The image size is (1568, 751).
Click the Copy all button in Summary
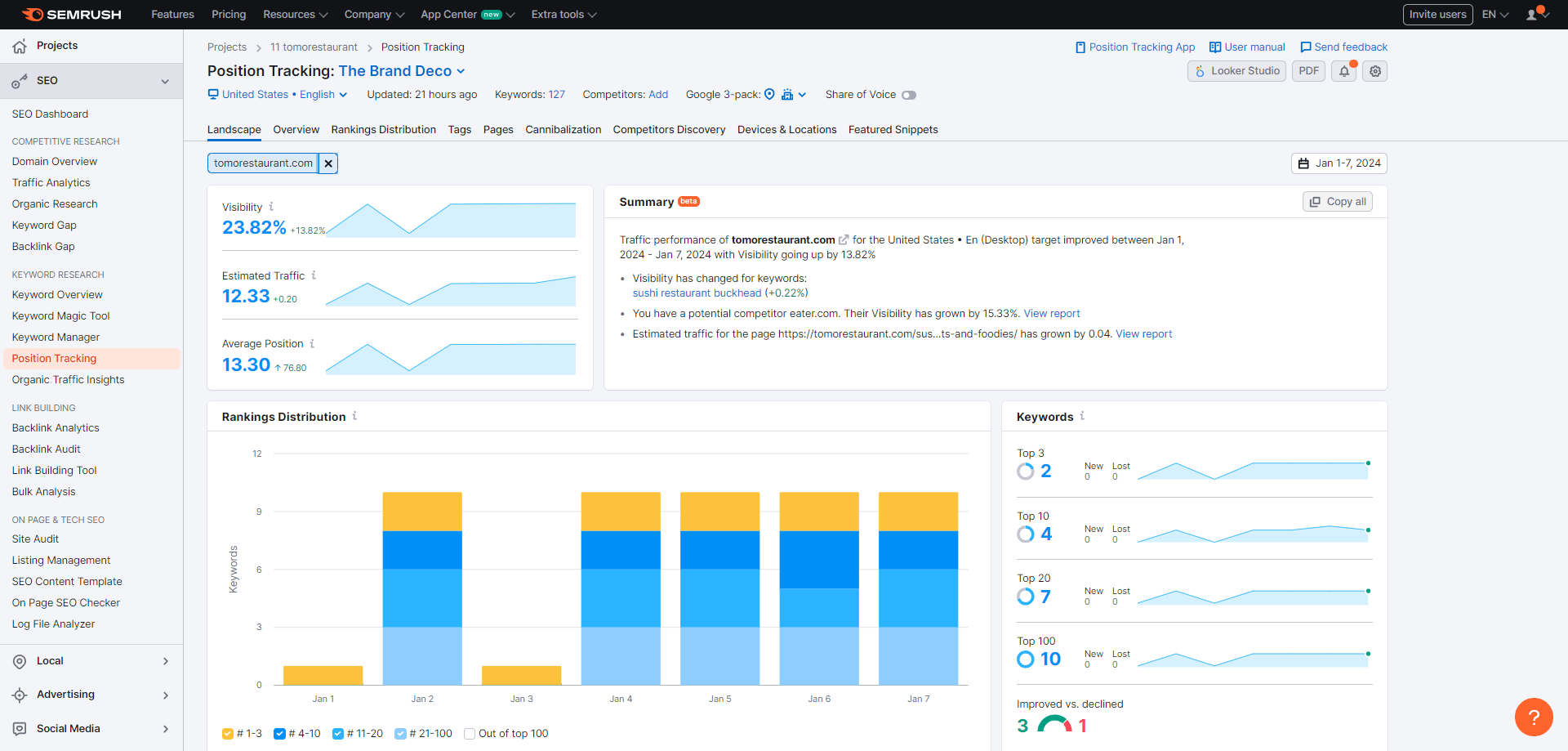1337,201
